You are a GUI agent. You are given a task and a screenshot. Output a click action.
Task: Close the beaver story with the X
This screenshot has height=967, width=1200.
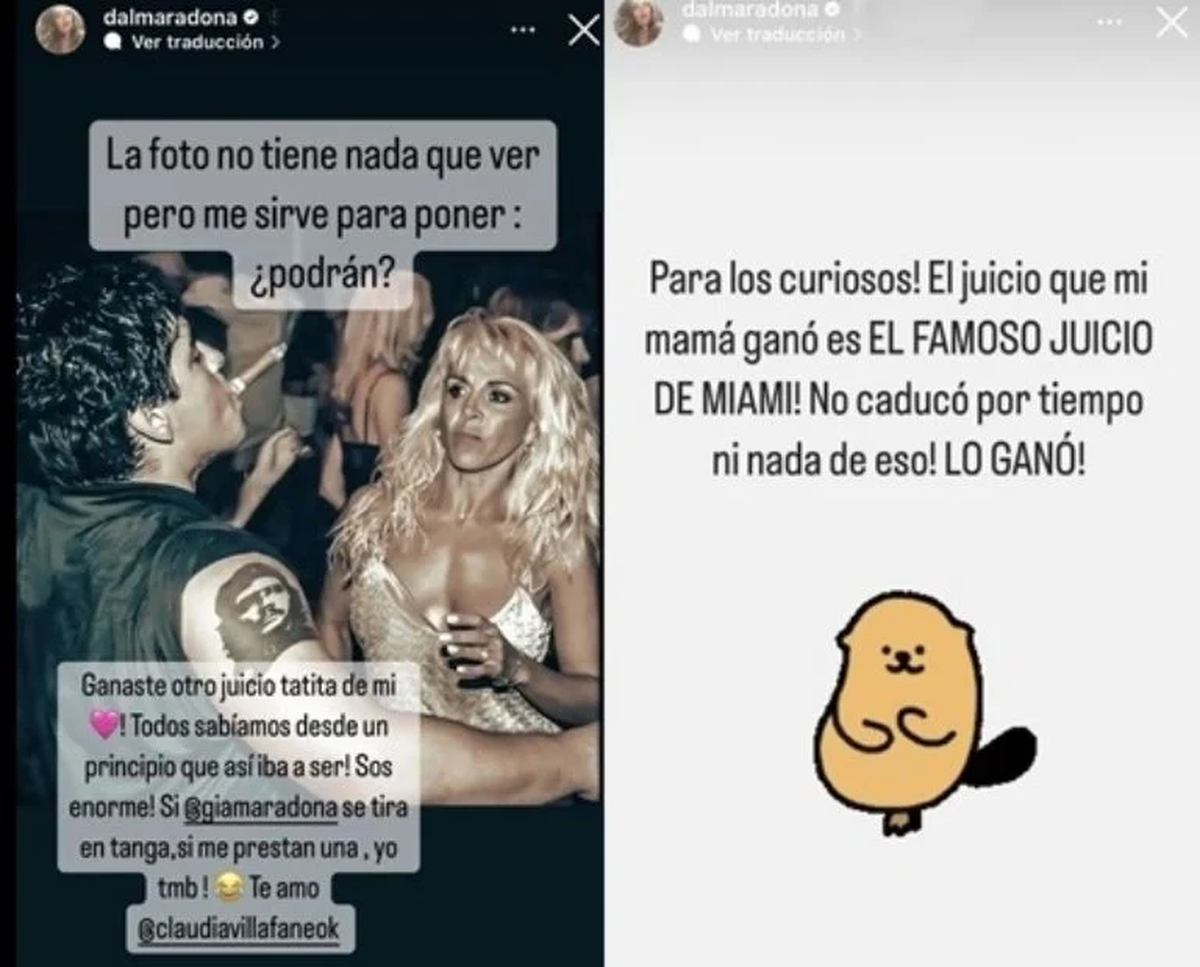[1171, 22]
